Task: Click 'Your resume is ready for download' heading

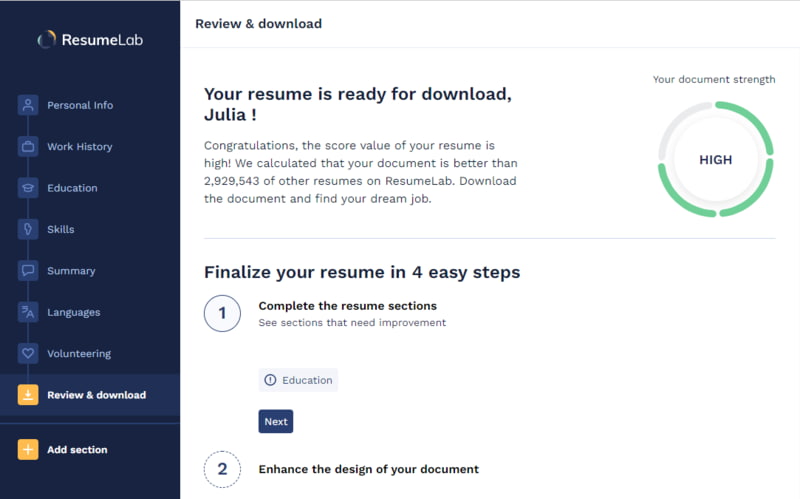Action: 358,104
